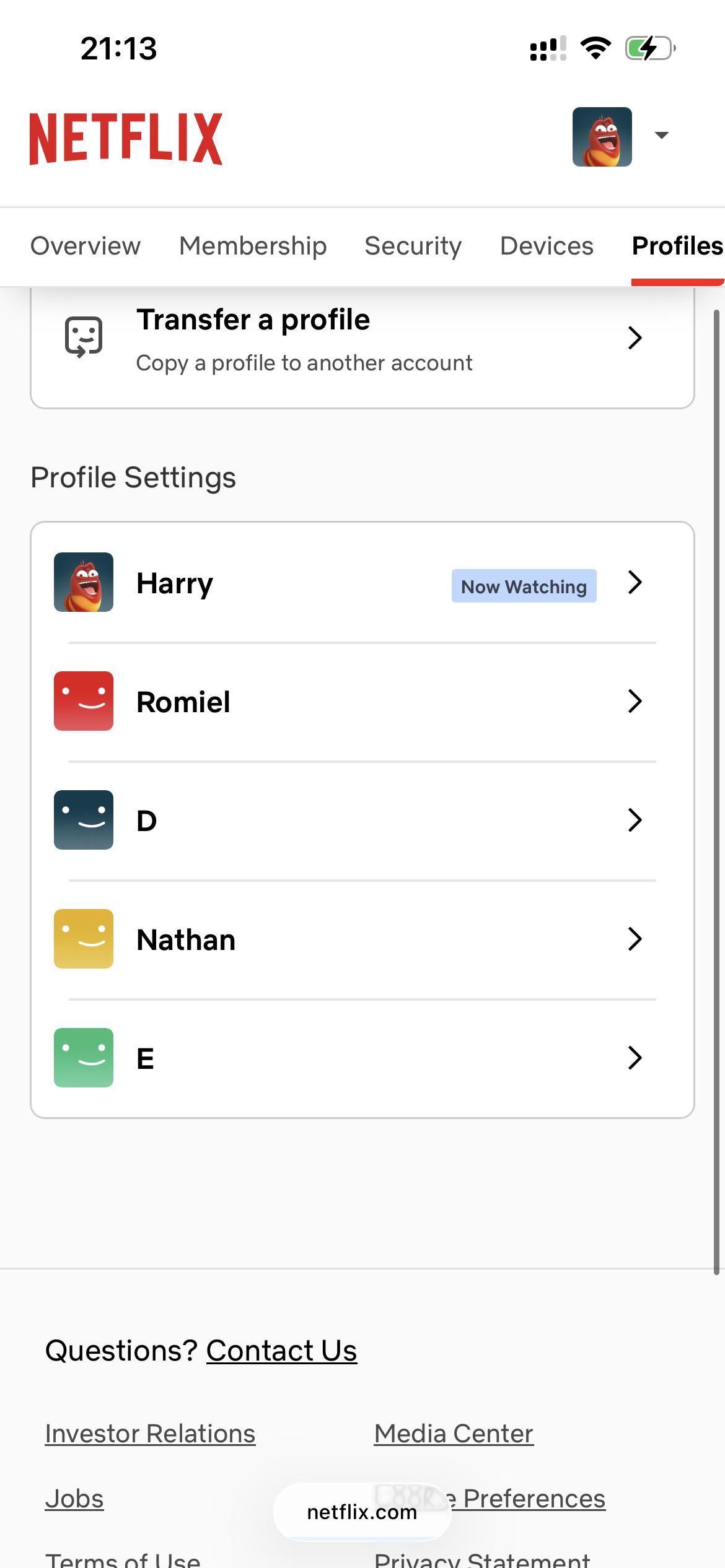The image size is (725, 1568).
Task: Switch to the Security tab
Action: pyautogui.click(x=413, y=246)
